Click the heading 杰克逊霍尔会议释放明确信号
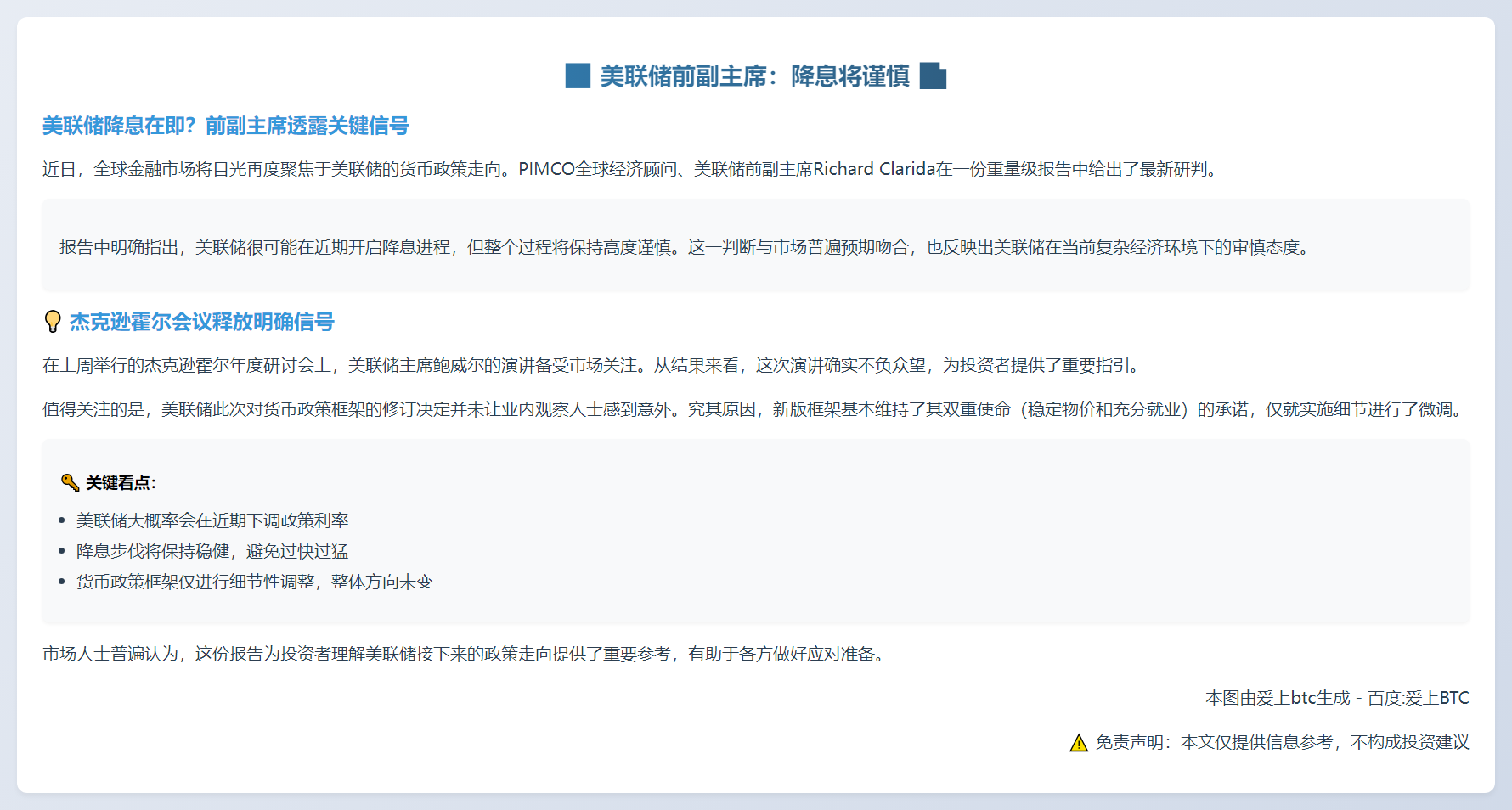The height and width of the screenshot is (810, 1512). point(202,322)
